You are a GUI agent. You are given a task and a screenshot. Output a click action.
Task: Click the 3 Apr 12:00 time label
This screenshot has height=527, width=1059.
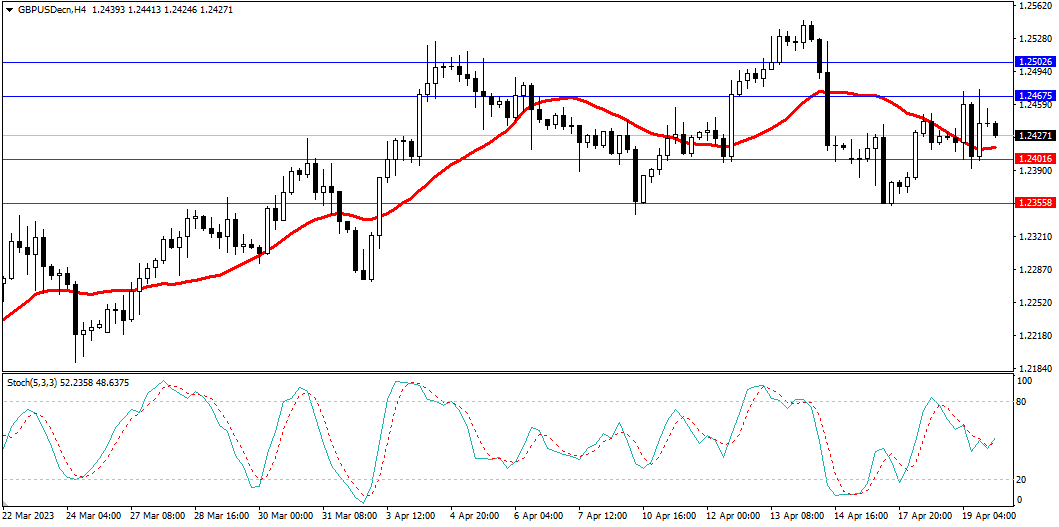(x=411, y=515)
